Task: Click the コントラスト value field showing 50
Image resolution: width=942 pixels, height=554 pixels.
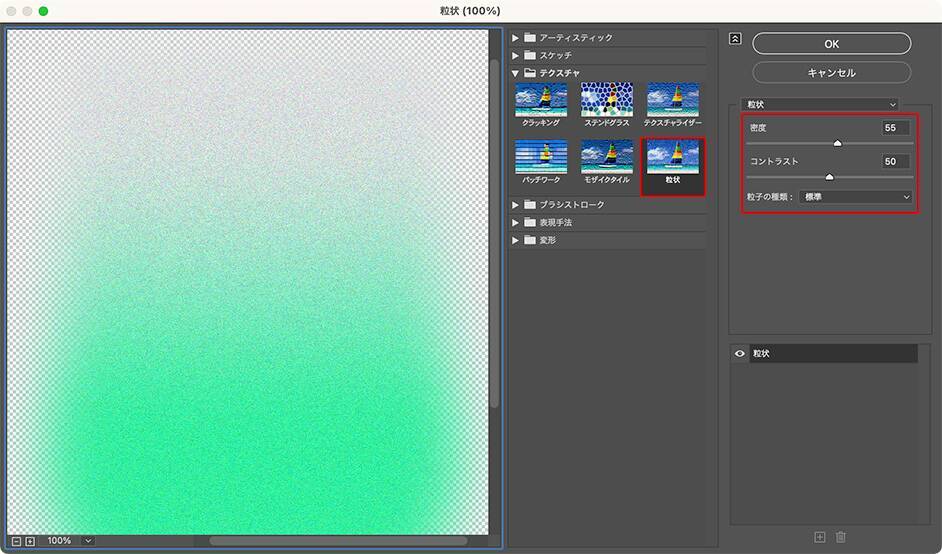Action: tap(896, 161)
